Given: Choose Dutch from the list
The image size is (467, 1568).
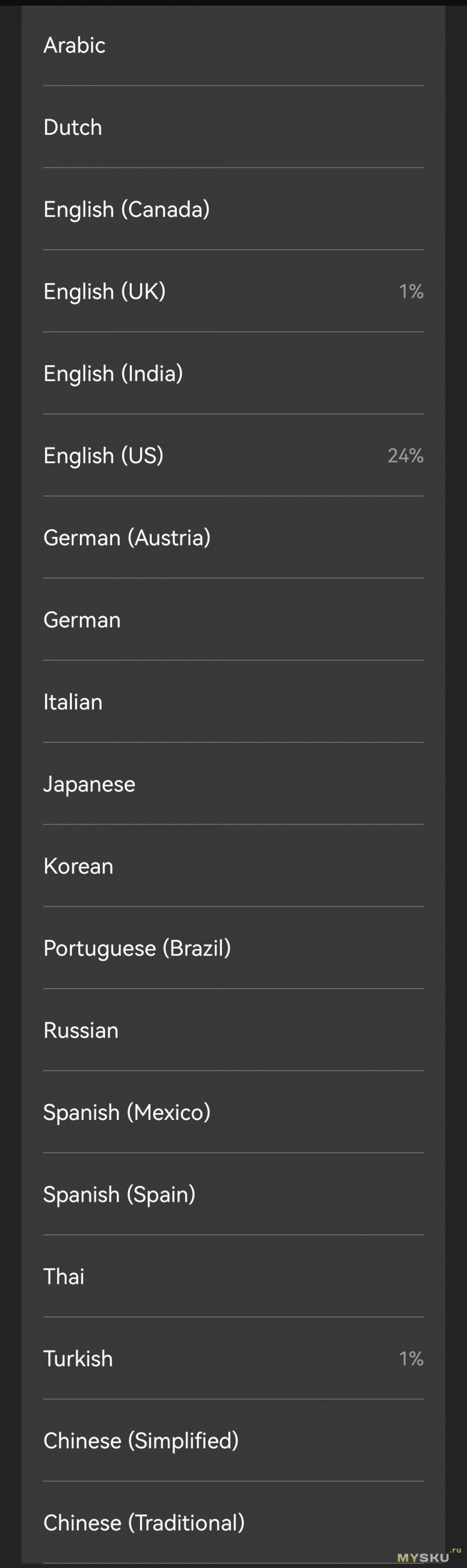Looking at the screenshot, I should coord(233,127).
